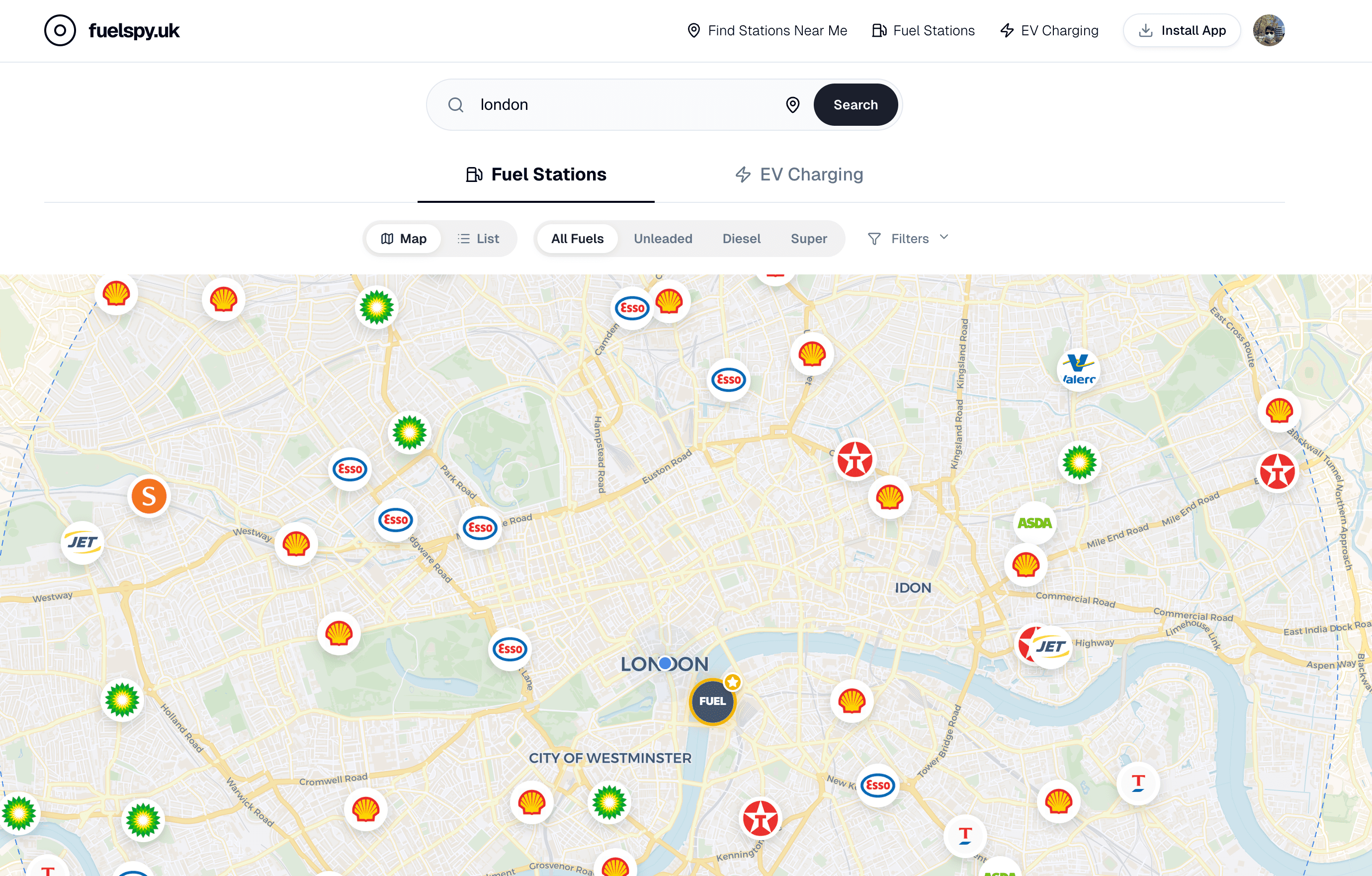Focus the london search input field
This screenshot has width=1372, height=876.
pos(627,105)
